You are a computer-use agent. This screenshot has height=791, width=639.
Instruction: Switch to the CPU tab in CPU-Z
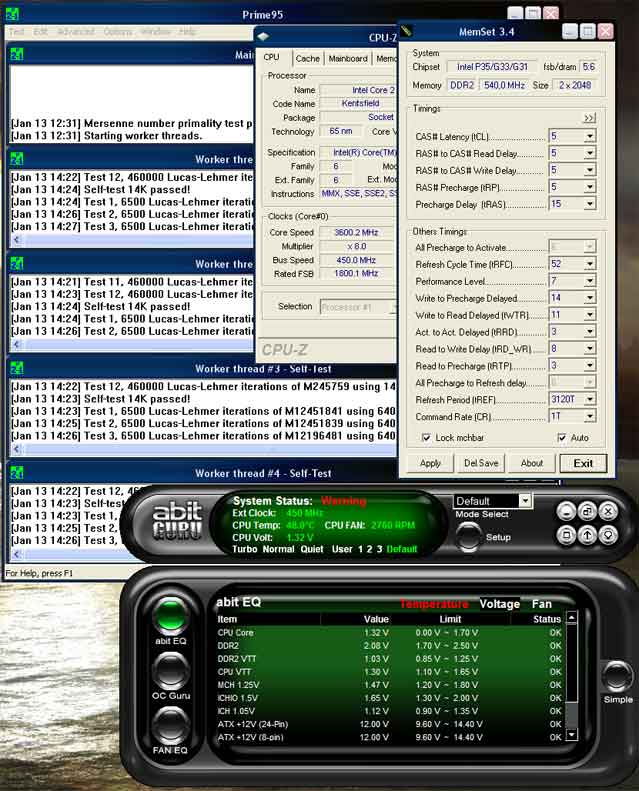271,58
